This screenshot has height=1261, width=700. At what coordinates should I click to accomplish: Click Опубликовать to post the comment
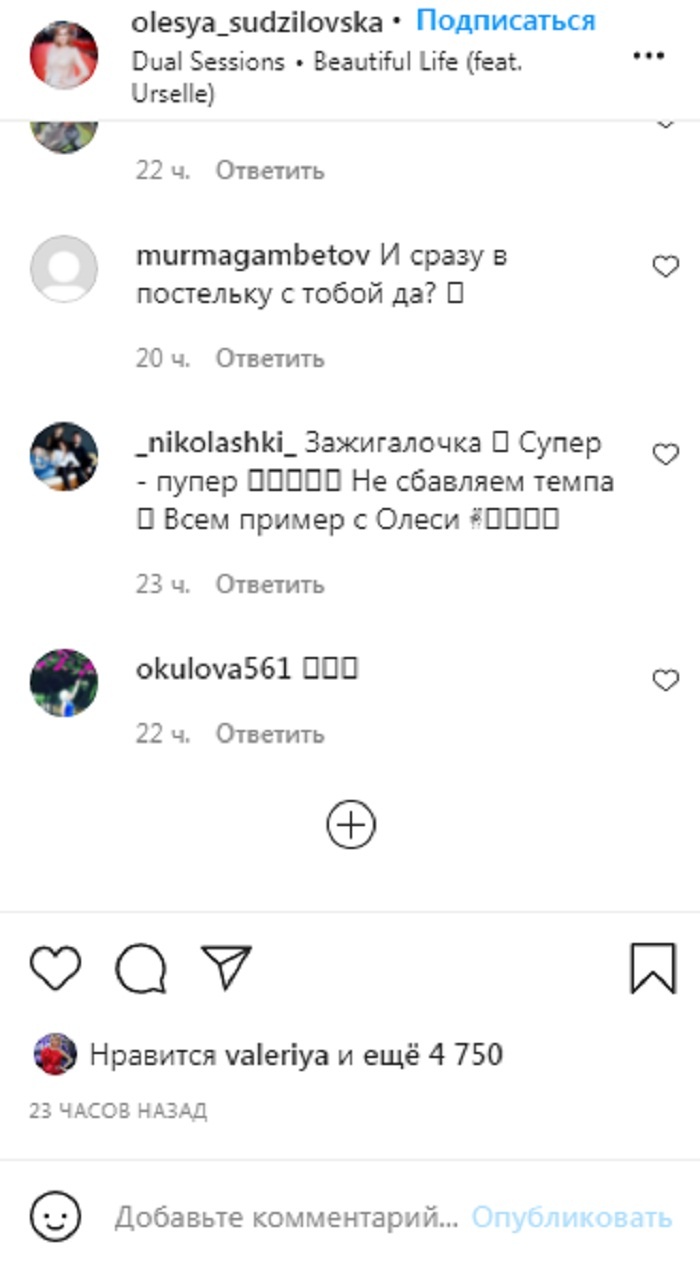point(572,1217)
